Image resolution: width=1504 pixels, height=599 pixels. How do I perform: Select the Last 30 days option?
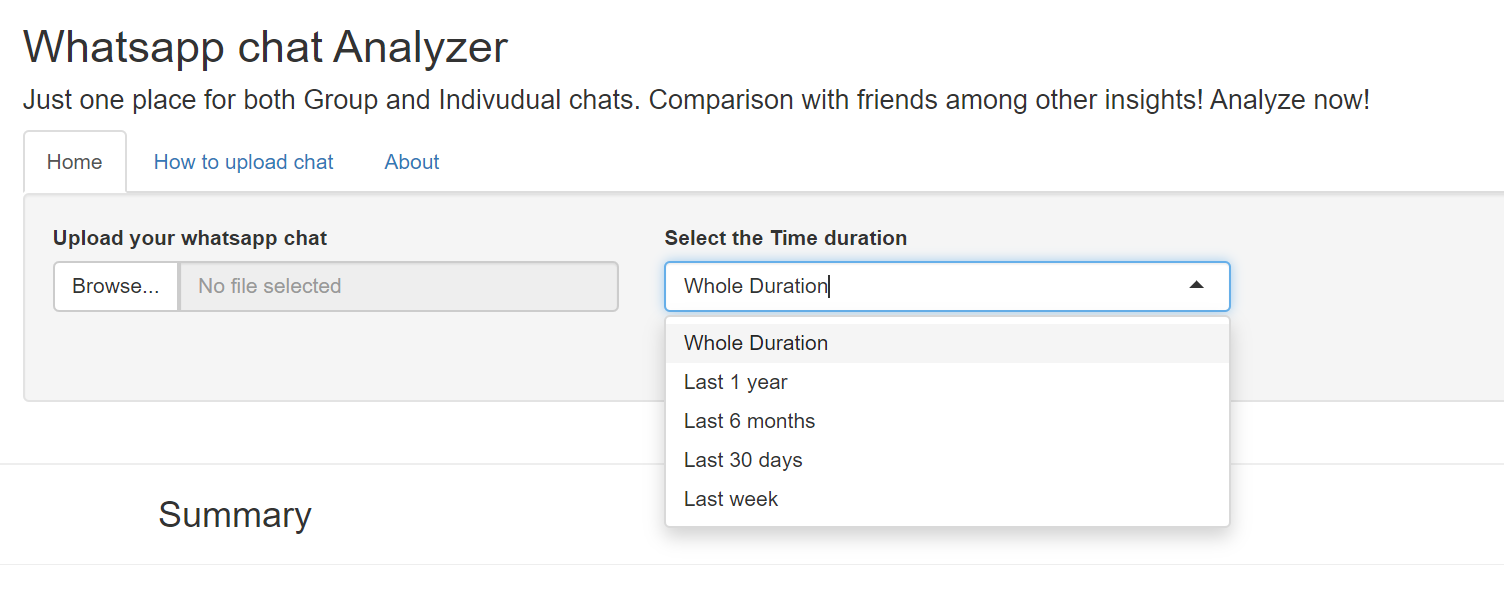(743, 460)
